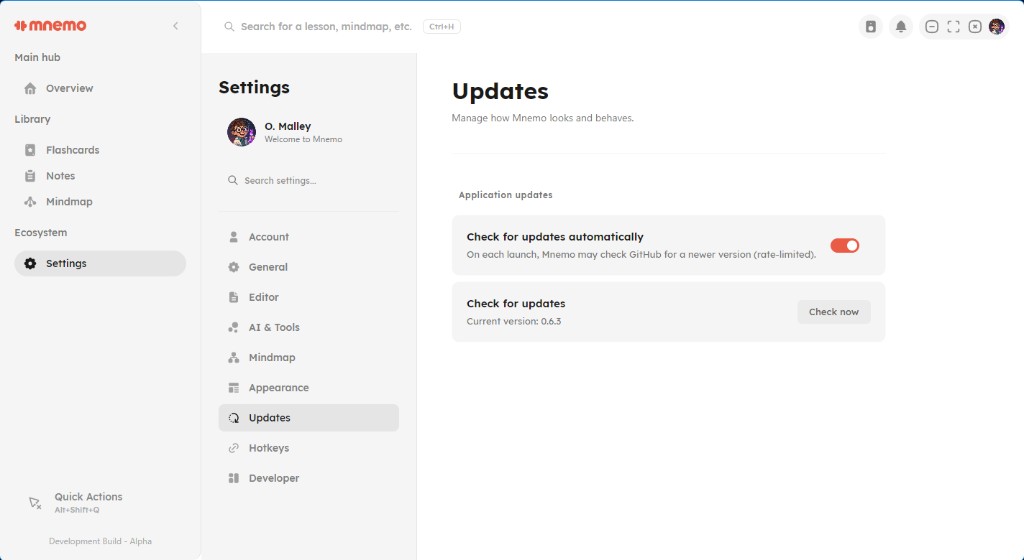Image resolution: width=1024 pixels, height=560 pixels.
Task: Go to Notes in the sidebar
Action: tap(100, 176)
